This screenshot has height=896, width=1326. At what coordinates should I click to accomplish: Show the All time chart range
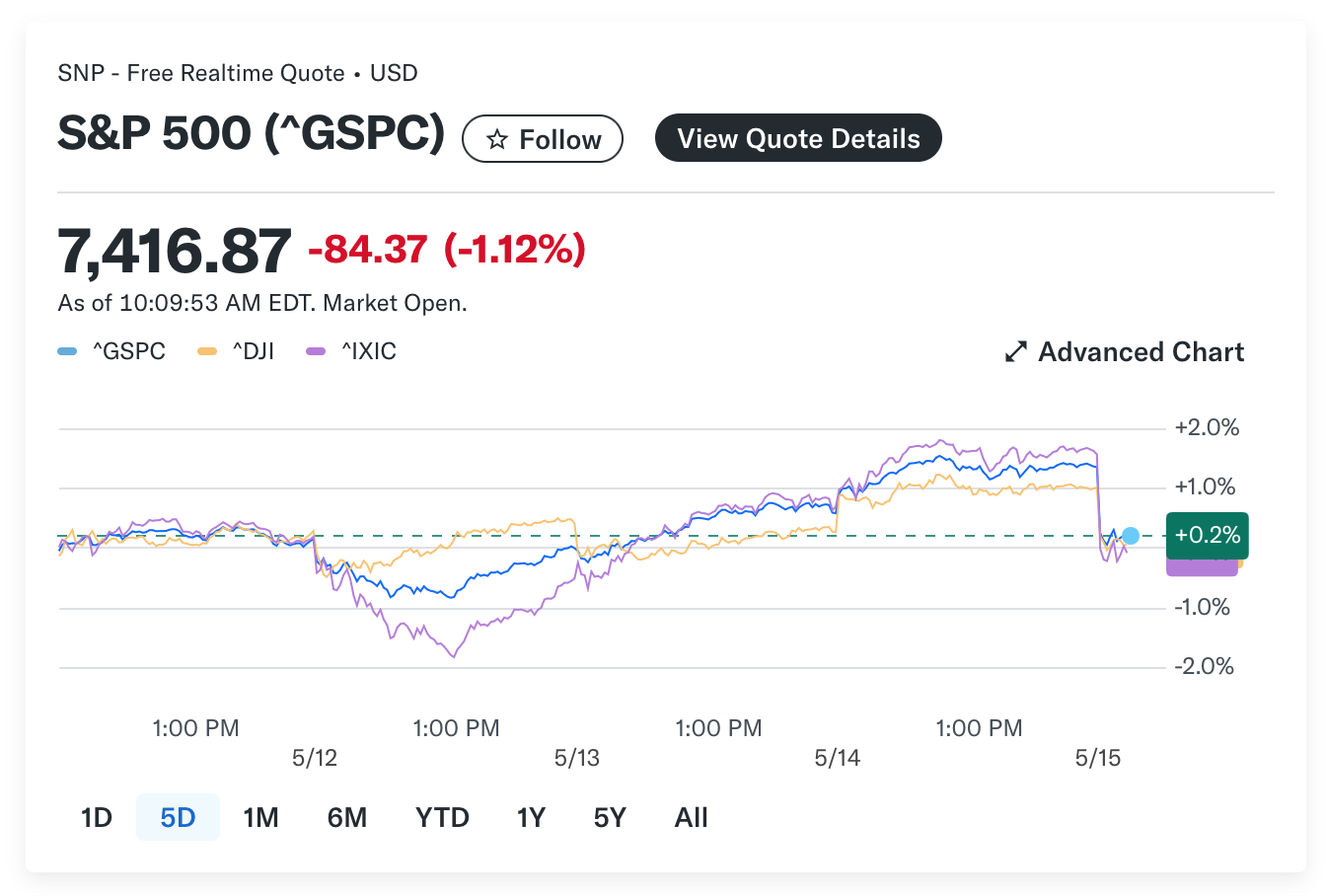tap(692, 817)
